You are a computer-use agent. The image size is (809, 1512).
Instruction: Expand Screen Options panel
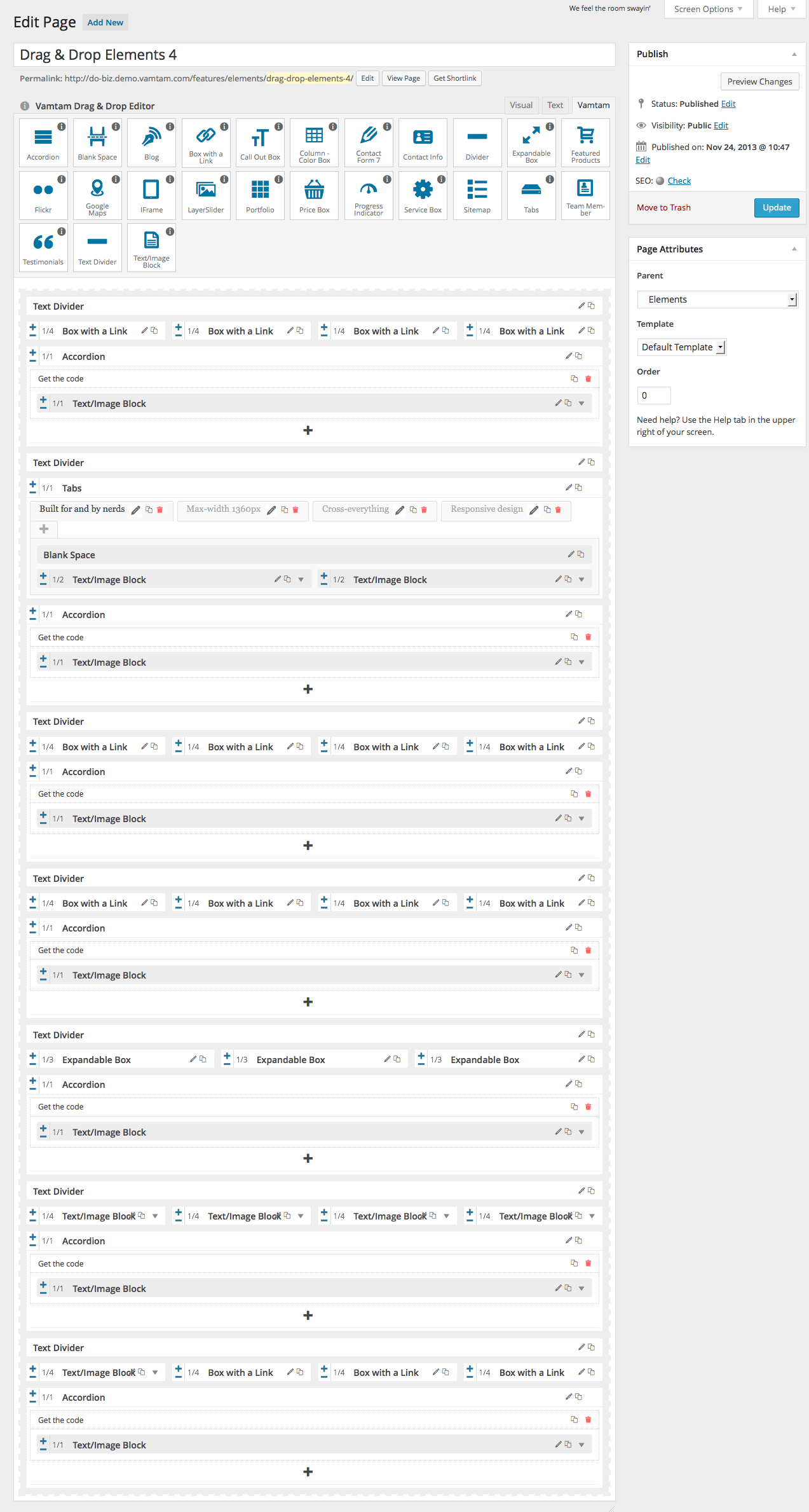pyautogui.click(x=708, y=9)
